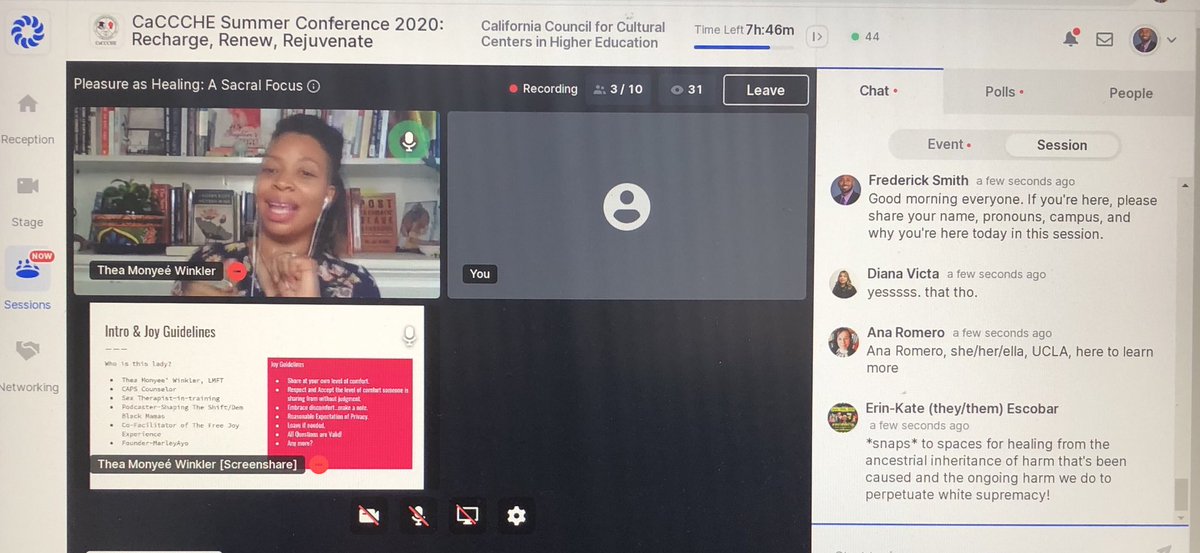This screenshot has height=553, width=1200.
Task: View the 3 / 10 participants count
Action: tap(618, 89)
